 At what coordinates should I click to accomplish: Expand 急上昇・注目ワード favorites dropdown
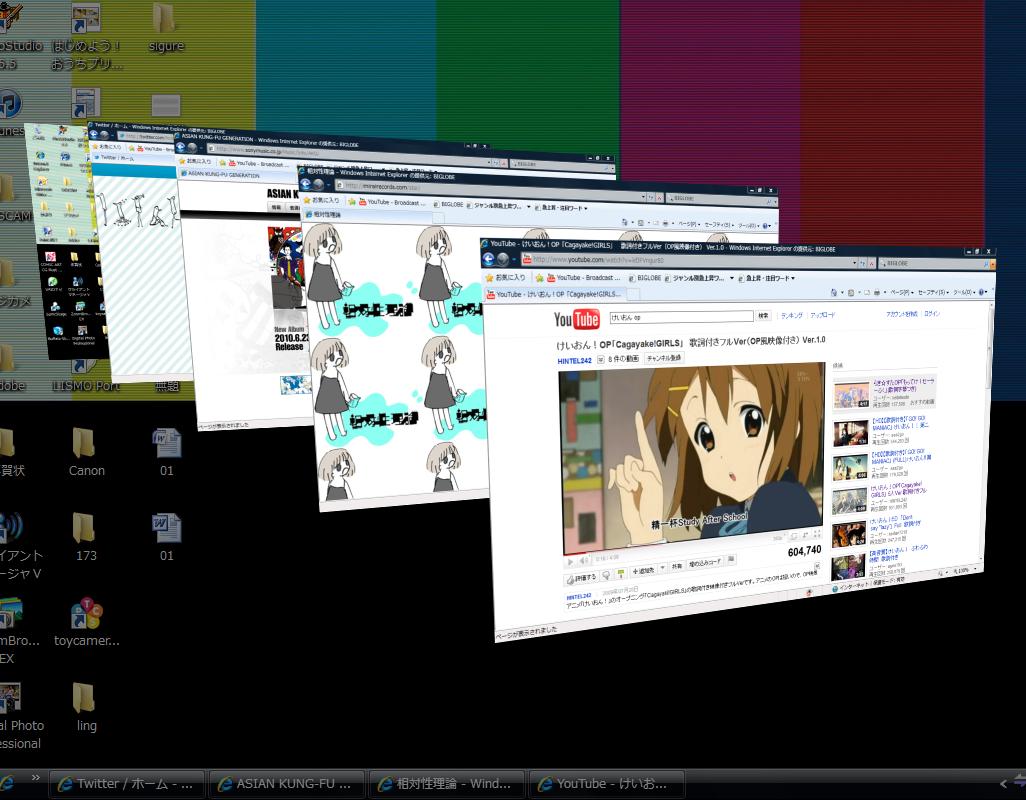(x=793, y=278)
